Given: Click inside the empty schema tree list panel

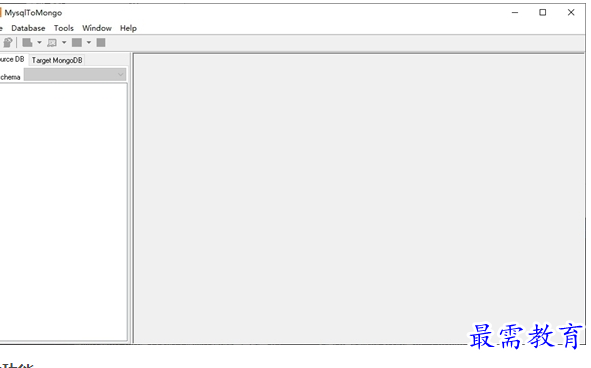Looking at the screenshot, I should 63,212.
